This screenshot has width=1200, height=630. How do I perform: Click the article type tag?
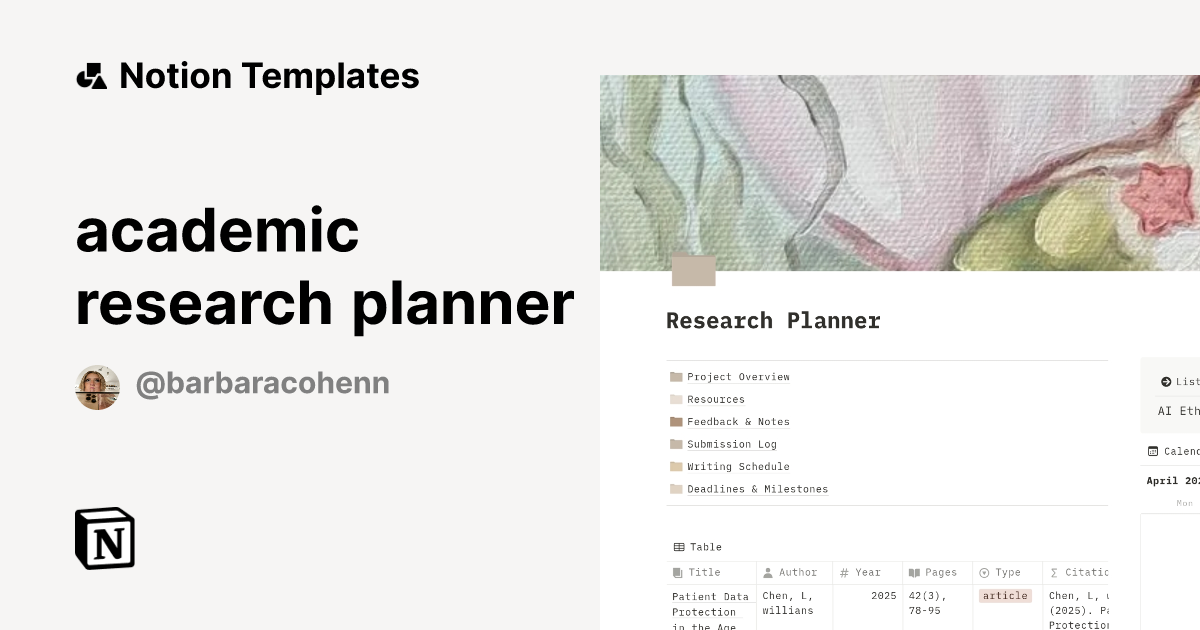[x=1004, y=595]
